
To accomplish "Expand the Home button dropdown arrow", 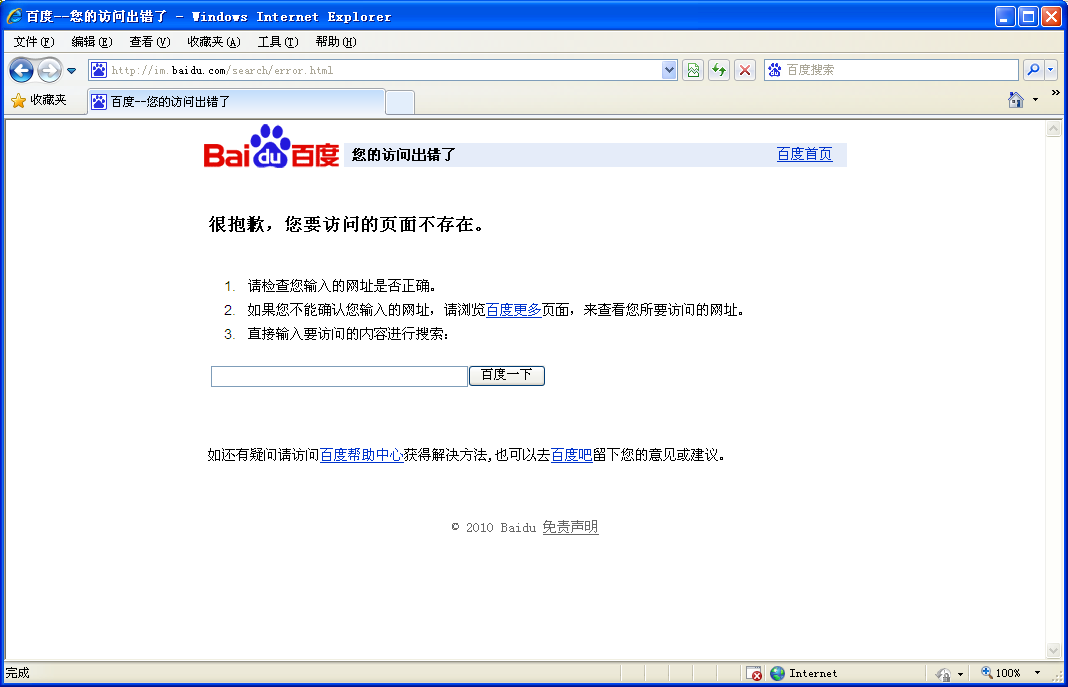I will 1035,100.
